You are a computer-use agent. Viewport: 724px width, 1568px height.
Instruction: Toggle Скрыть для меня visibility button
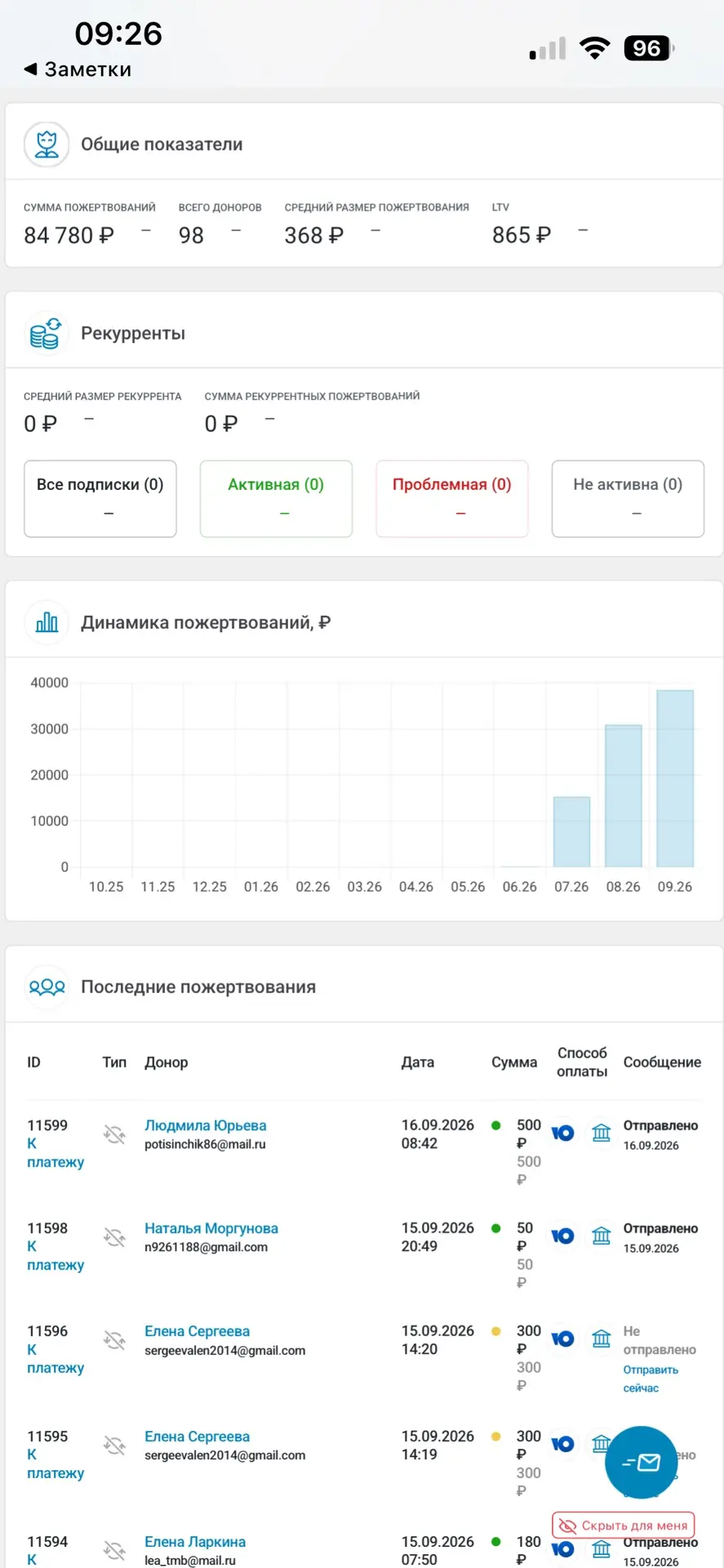tap(624, 1525)
